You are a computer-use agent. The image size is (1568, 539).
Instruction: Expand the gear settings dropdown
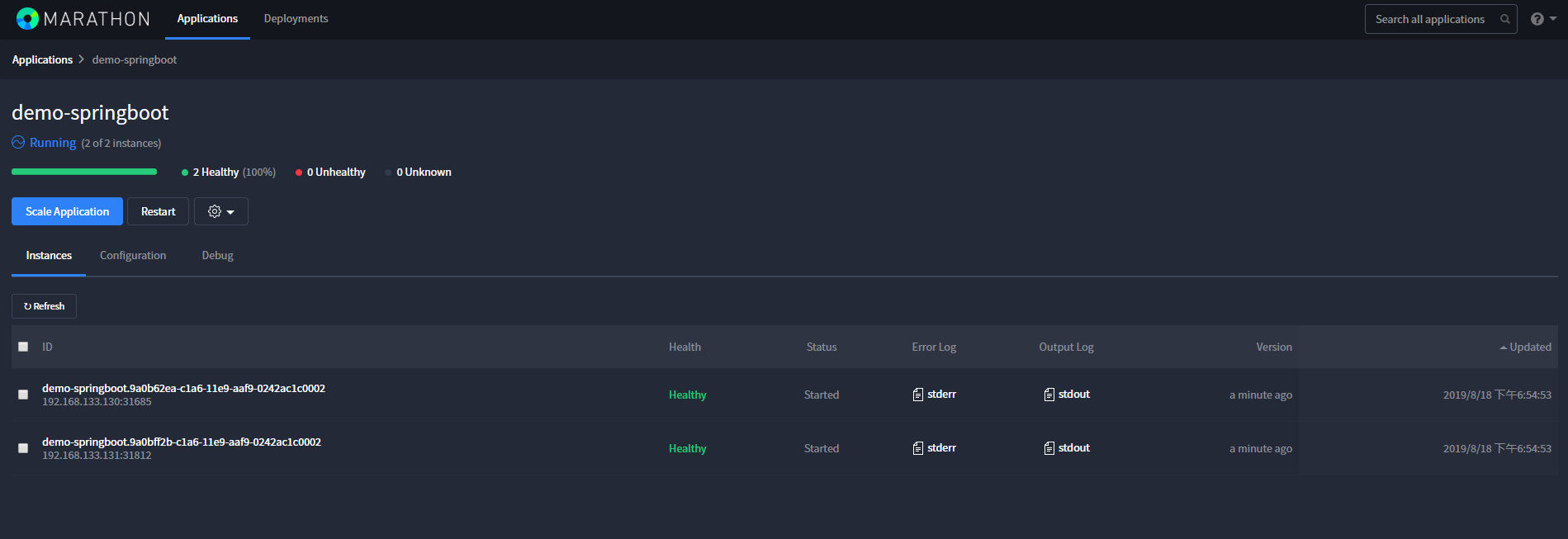pos(220,211)
